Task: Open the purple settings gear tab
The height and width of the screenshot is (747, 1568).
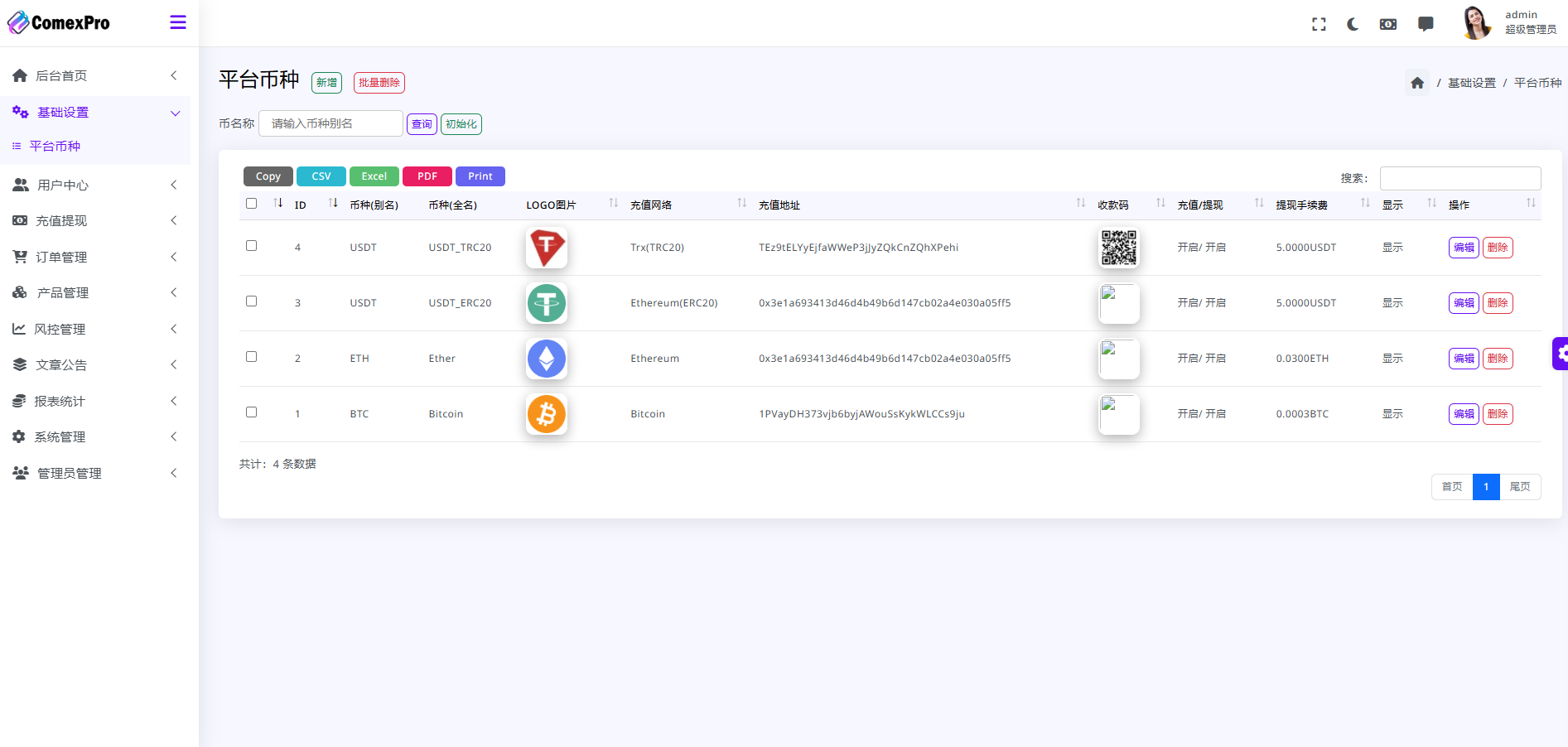Action: [x=1560, y=354]
